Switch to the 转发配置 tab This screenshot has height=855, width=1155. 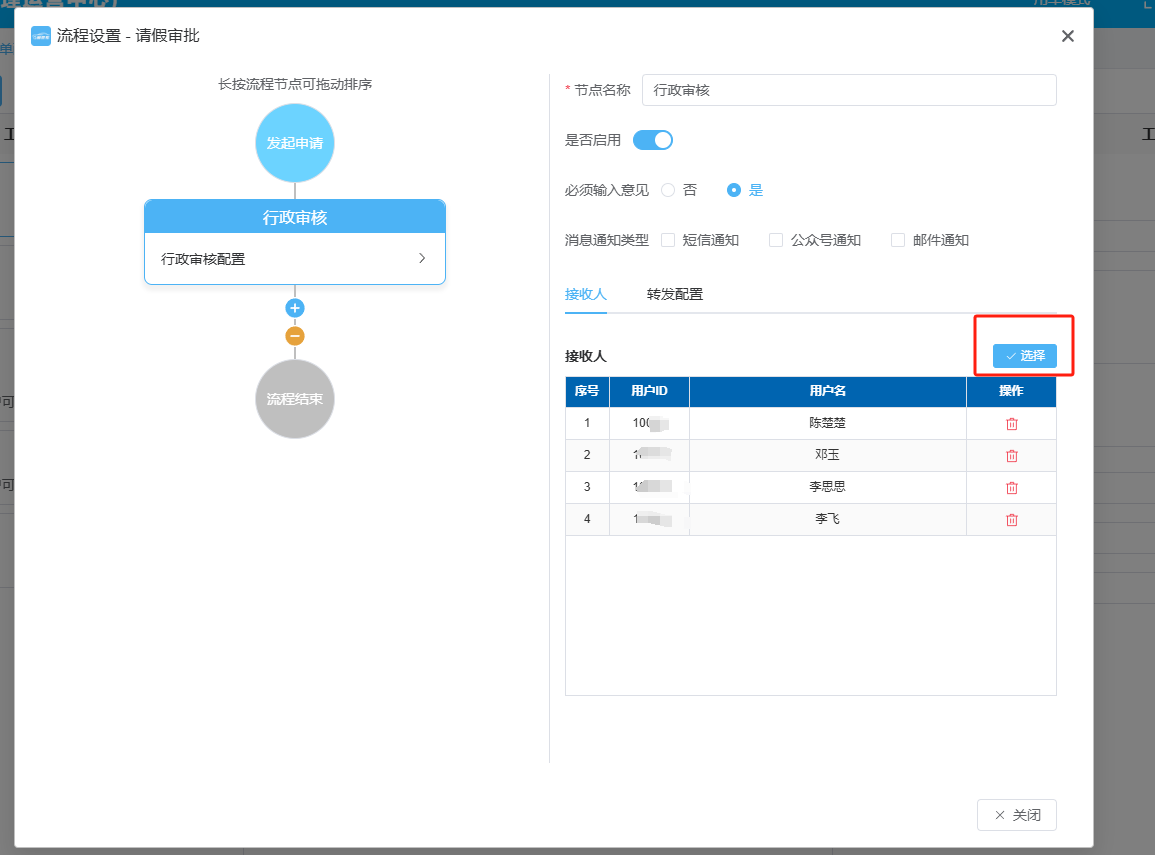(675, 294)
